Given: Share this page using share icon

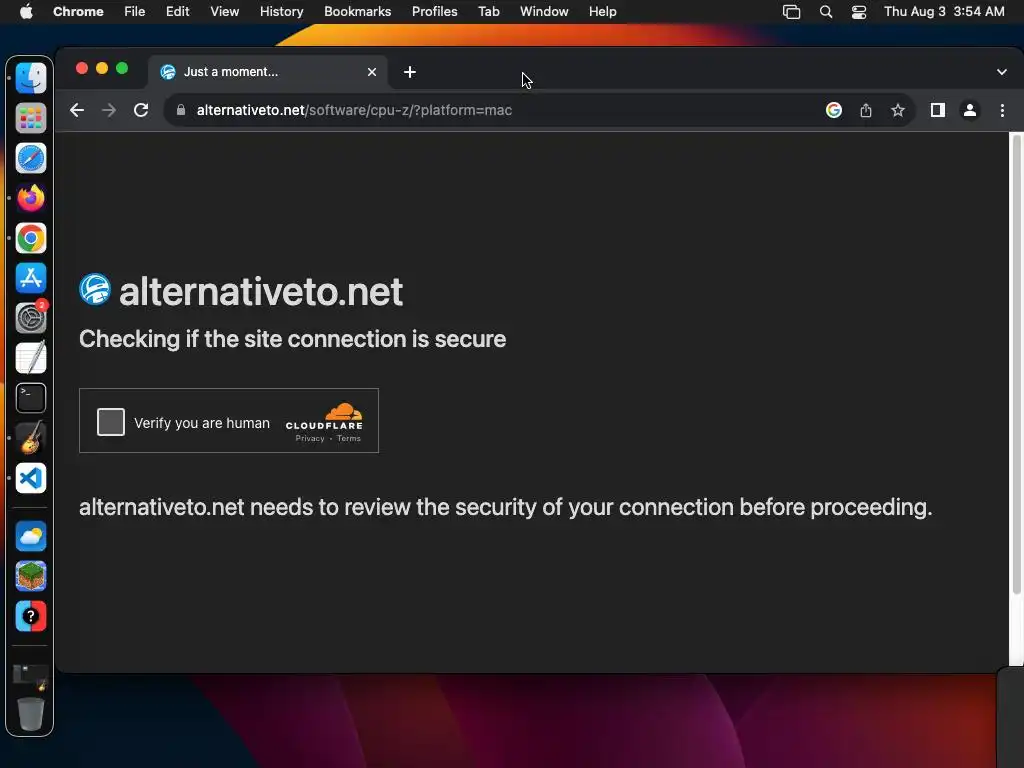Looking at the screenshot, I should click(866, 110).
